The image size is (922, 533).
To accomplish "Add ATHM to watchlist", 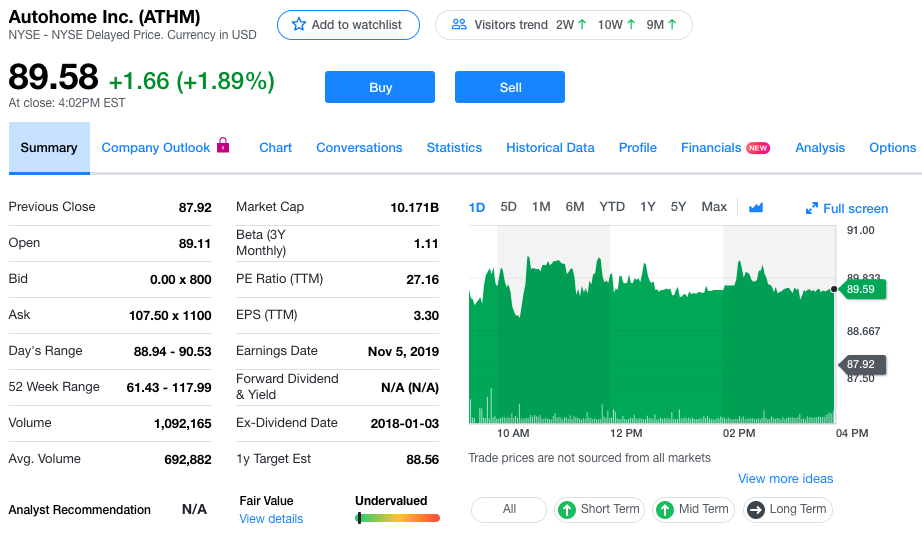I will 348,25.
